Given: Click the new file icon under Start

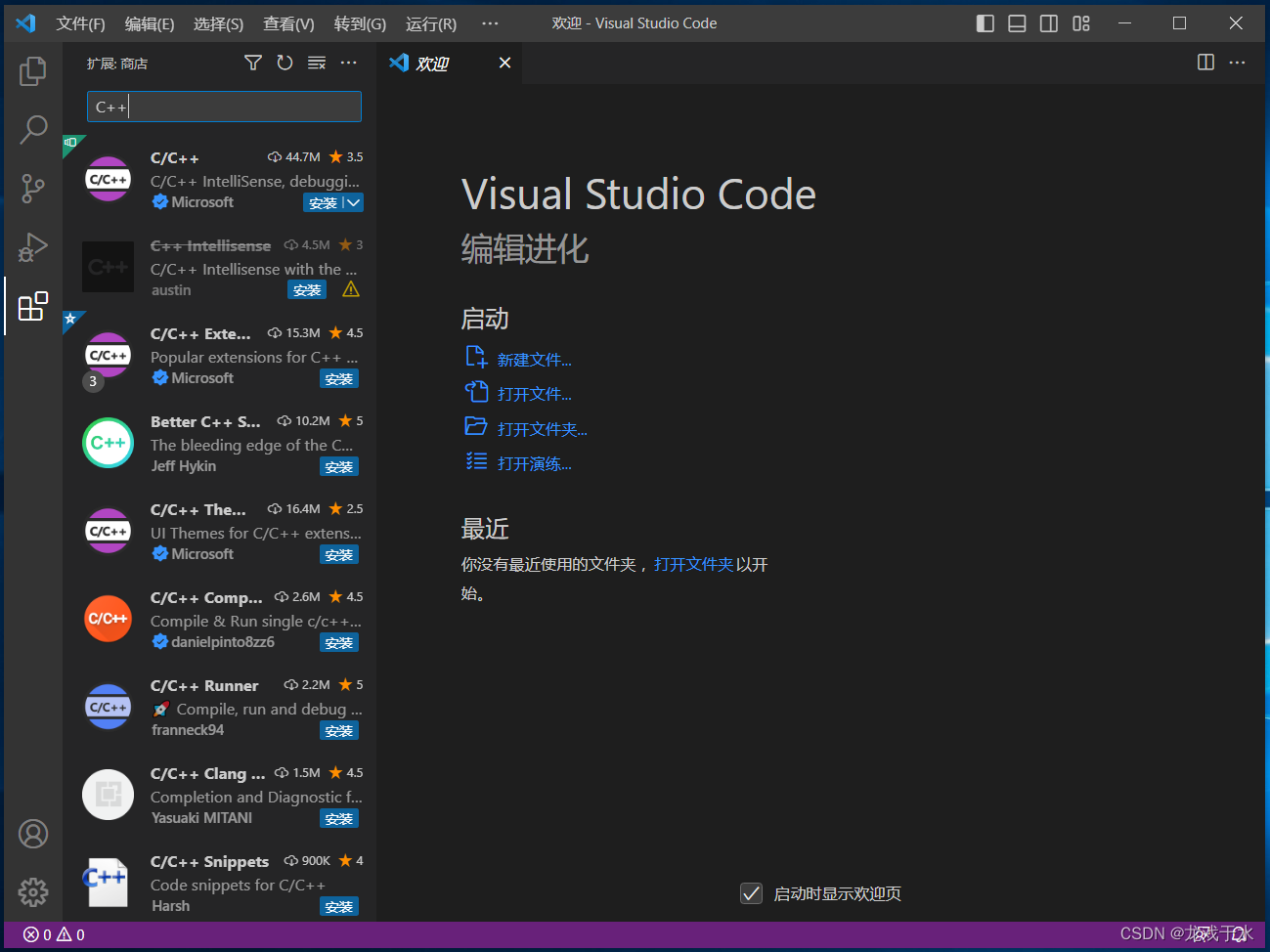Looking at the screenshot, I should coord(476,357).
